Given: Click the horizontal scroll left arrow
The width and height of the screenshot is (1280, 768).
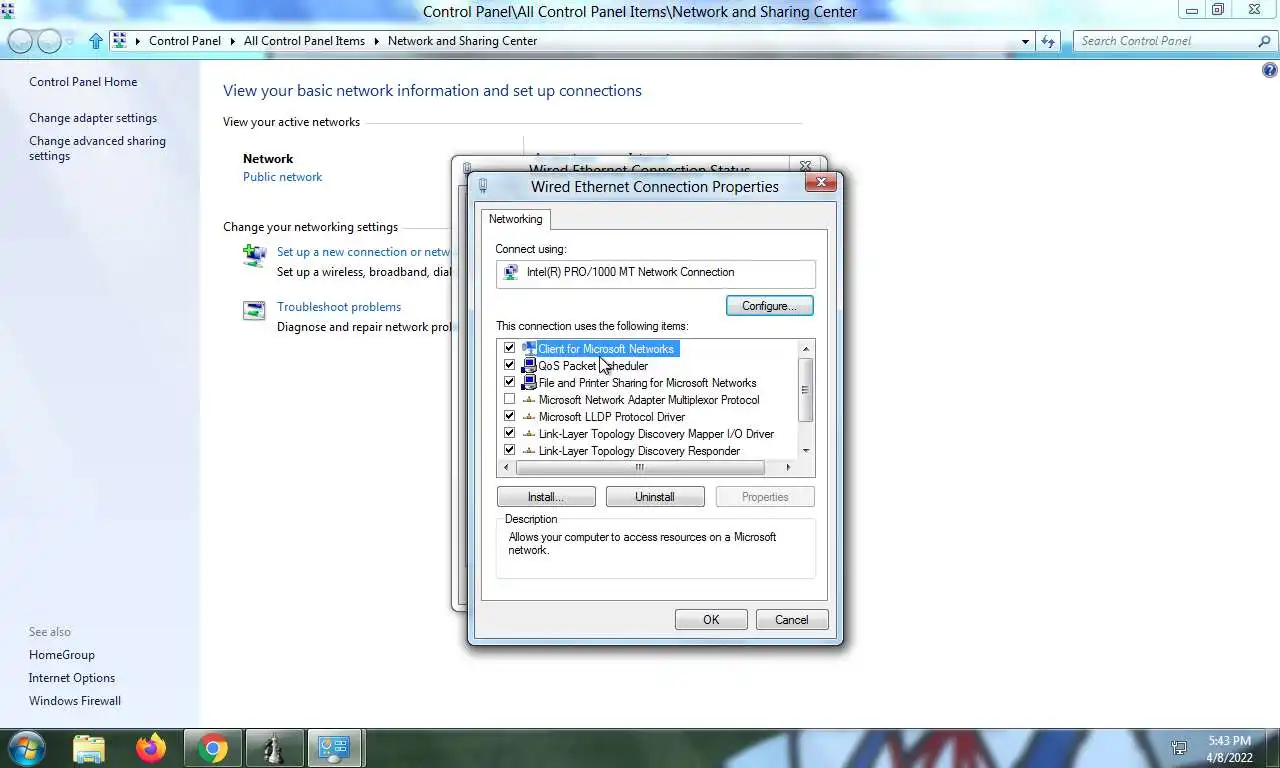Looking at the screenshot, I should pyautogui.click(x=506, y=467).
